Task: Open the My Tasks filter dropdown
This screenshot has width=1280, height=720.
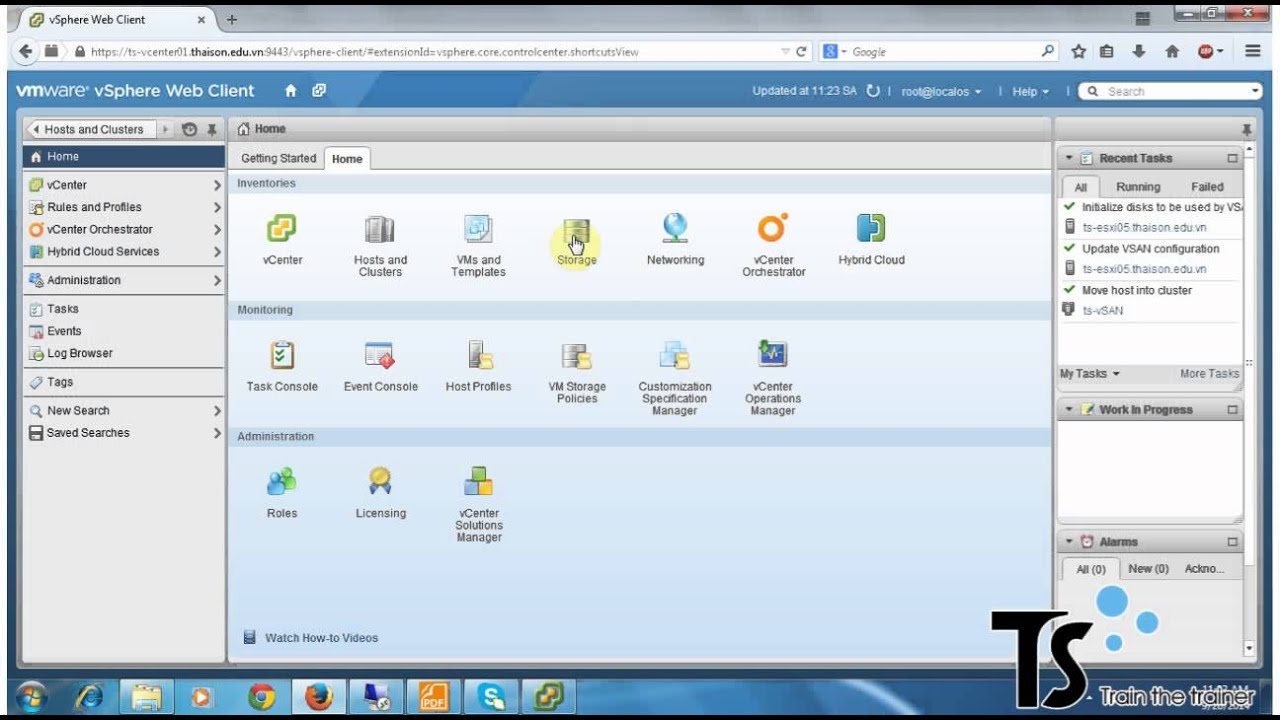Action: (1089, 374)
